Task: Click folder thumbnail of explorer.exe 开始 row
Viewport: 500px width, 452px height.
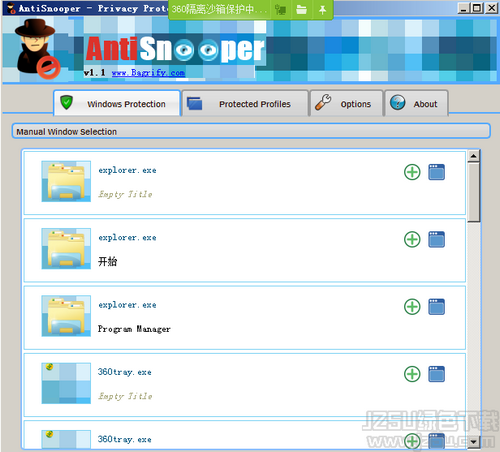Action: coord(66,249)
